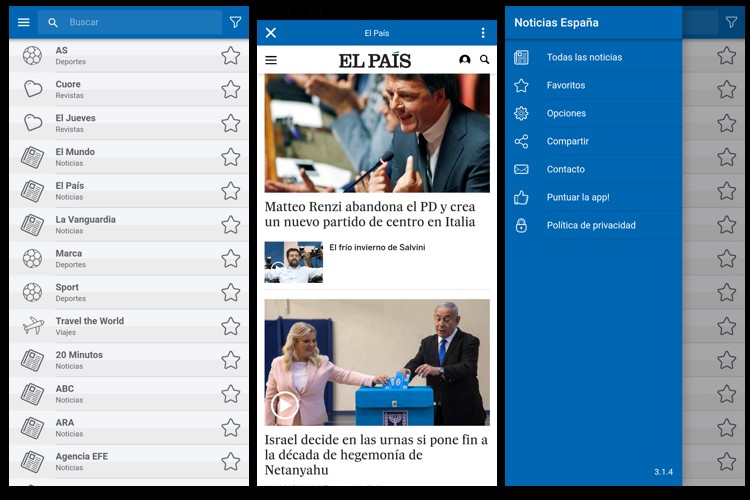Tap the share icon for Compartir
750x500 pixels.
521,141
